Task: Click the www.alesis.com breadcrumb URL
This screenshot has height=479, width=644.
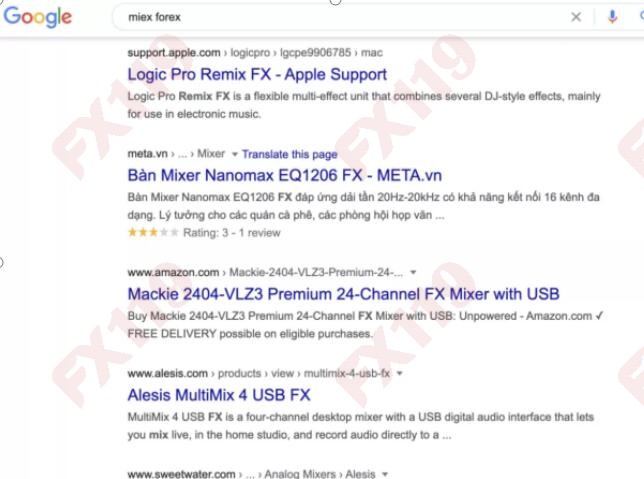Action: (x=167, y=373)
